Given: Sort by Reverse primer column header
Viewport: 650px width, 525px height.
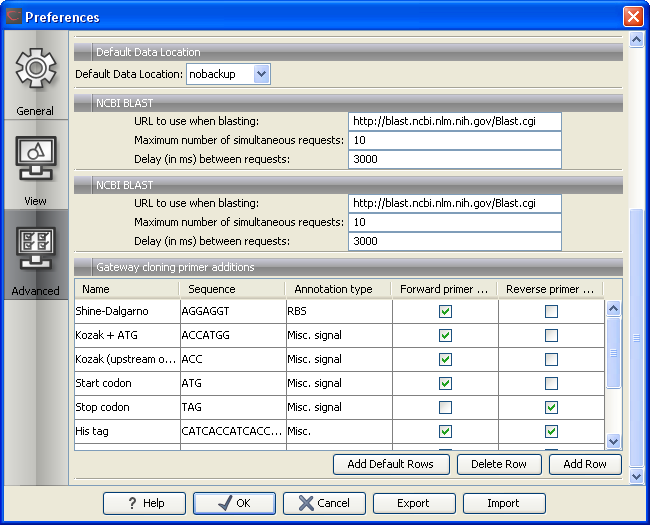Looking at the screenshot, I should (x=551, y=289).
